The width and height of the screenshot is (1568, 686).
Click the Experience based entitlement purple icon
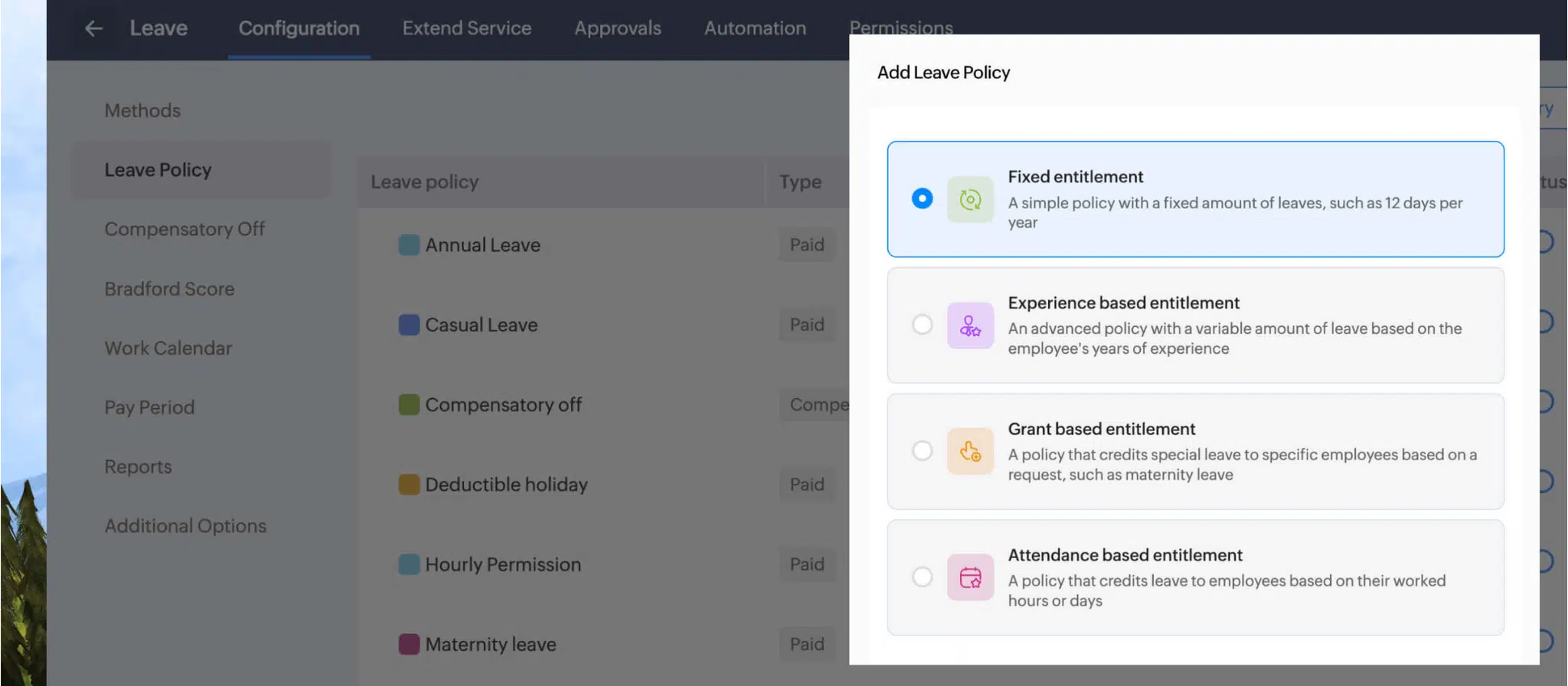[970, 325]
